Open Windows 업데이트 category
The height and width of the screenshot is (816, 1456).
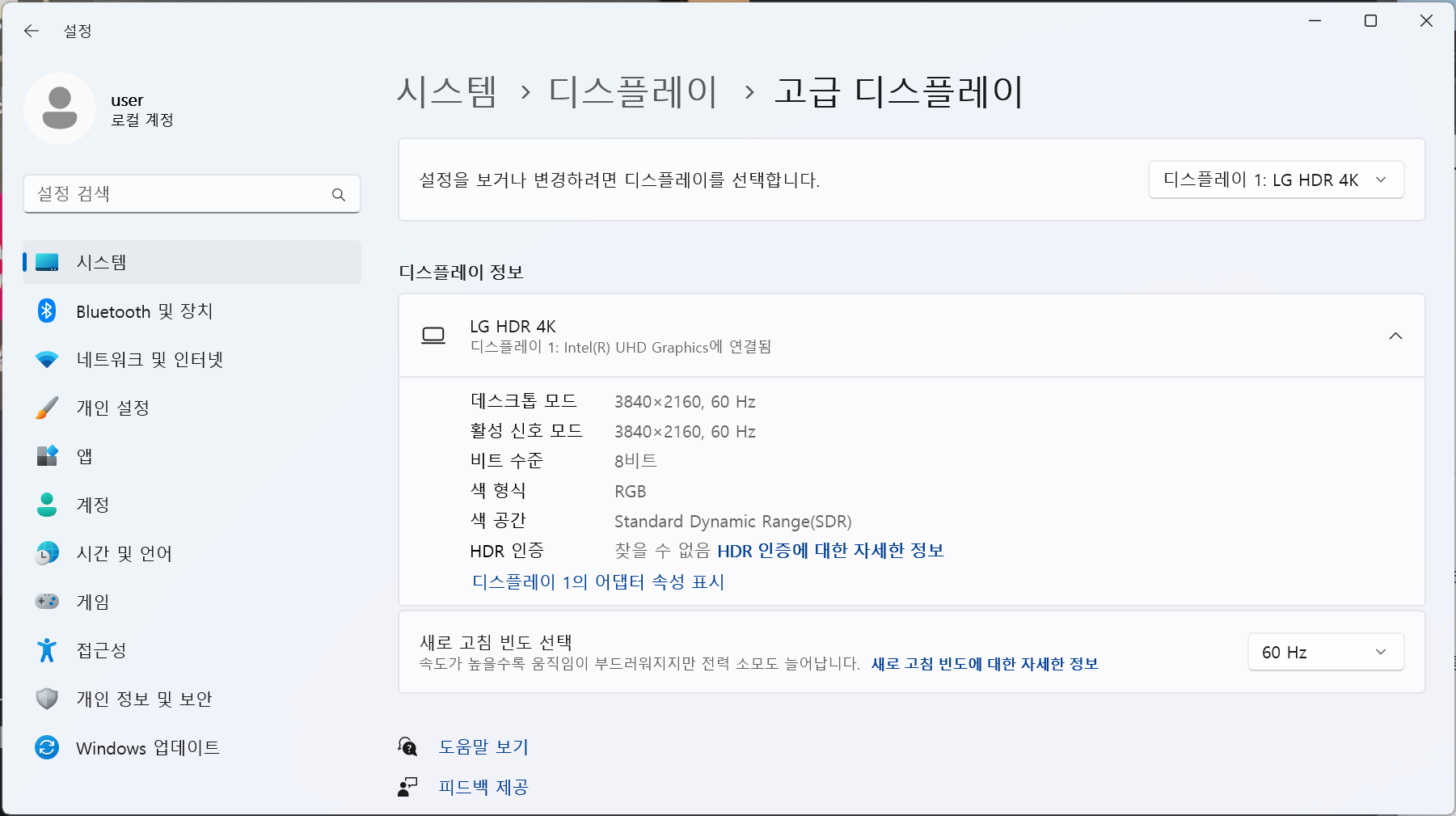click(x=192, y=747)
